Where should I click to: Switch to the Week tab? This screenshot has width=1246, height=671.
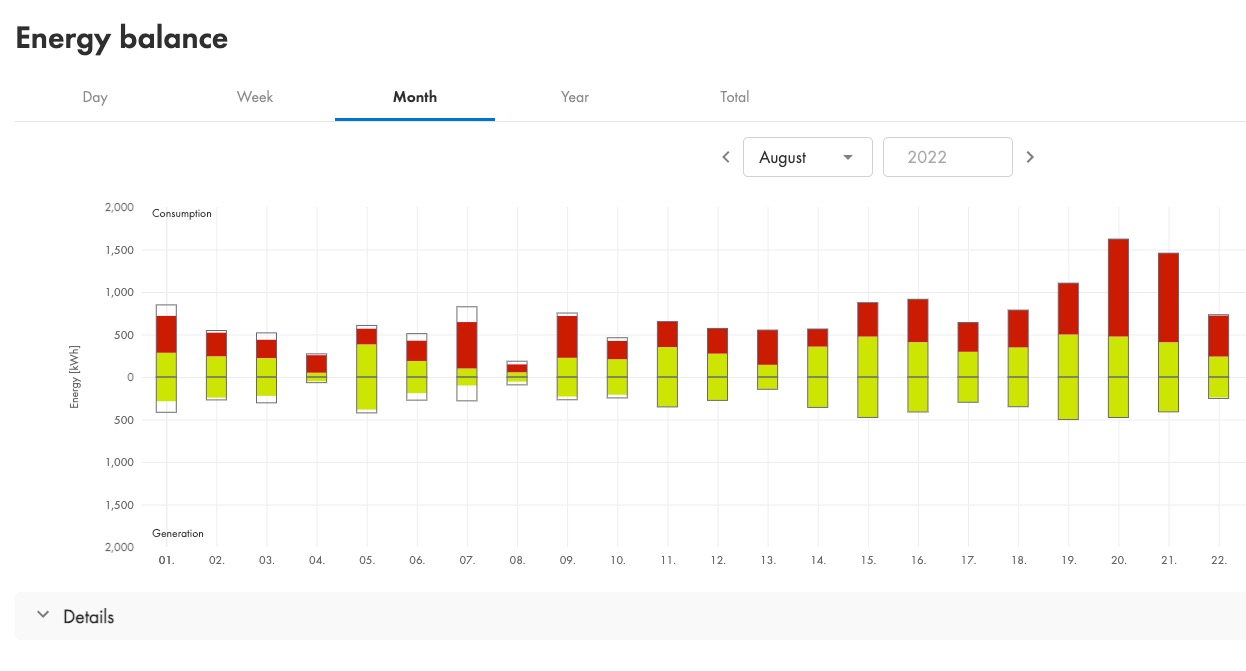pyautogui.click(x=255, y=97)
